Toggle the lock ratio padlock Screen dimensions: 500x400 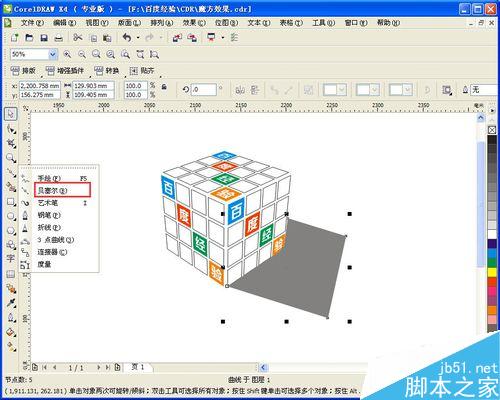click(x=164, y=87)
